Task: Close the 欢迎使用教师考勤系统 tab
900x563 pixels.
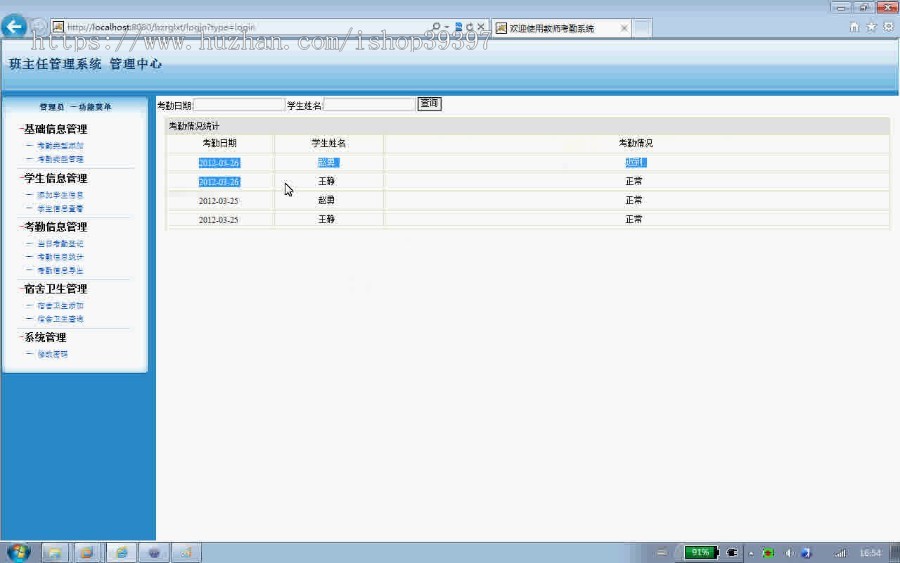Action: pos(624,28)
